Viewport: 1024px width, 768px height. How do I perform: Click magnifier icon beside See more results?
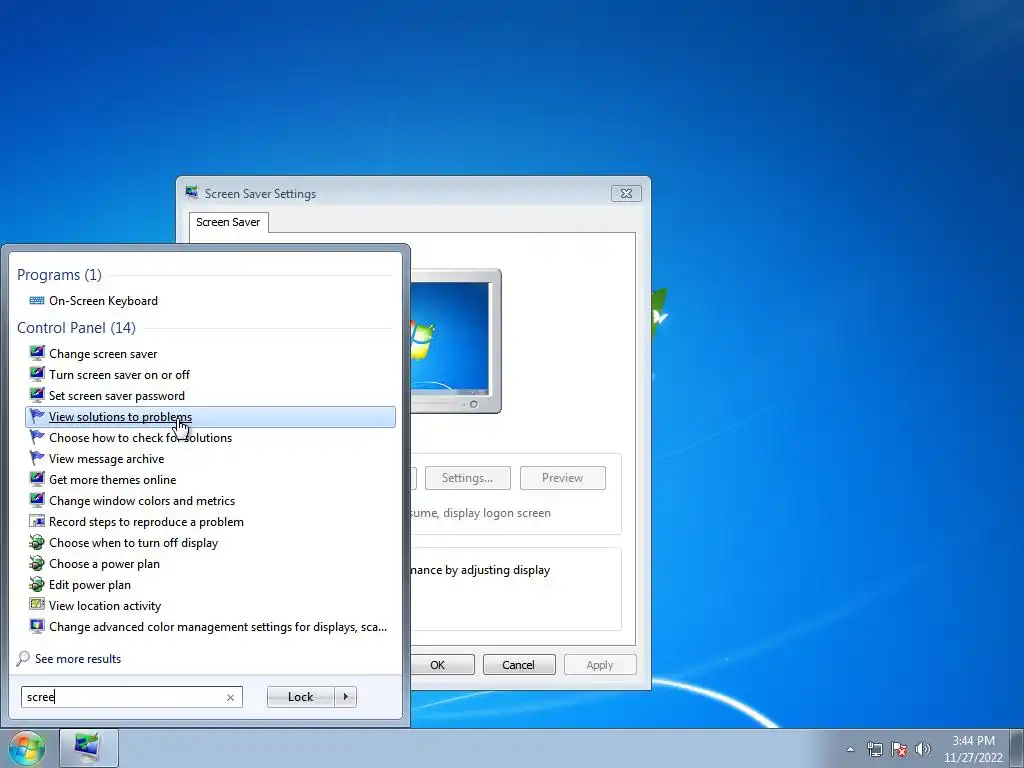(x=23, y=658)
